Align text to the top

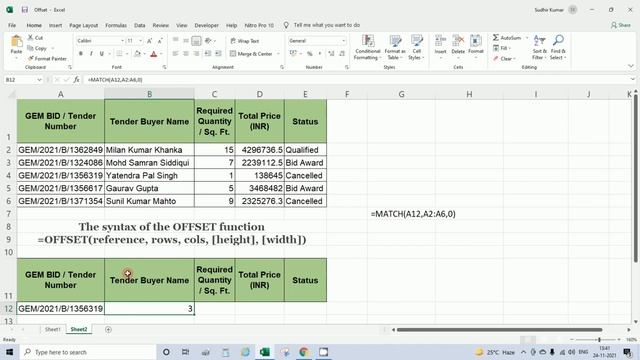pyautogui.click(x=176, y=40)
